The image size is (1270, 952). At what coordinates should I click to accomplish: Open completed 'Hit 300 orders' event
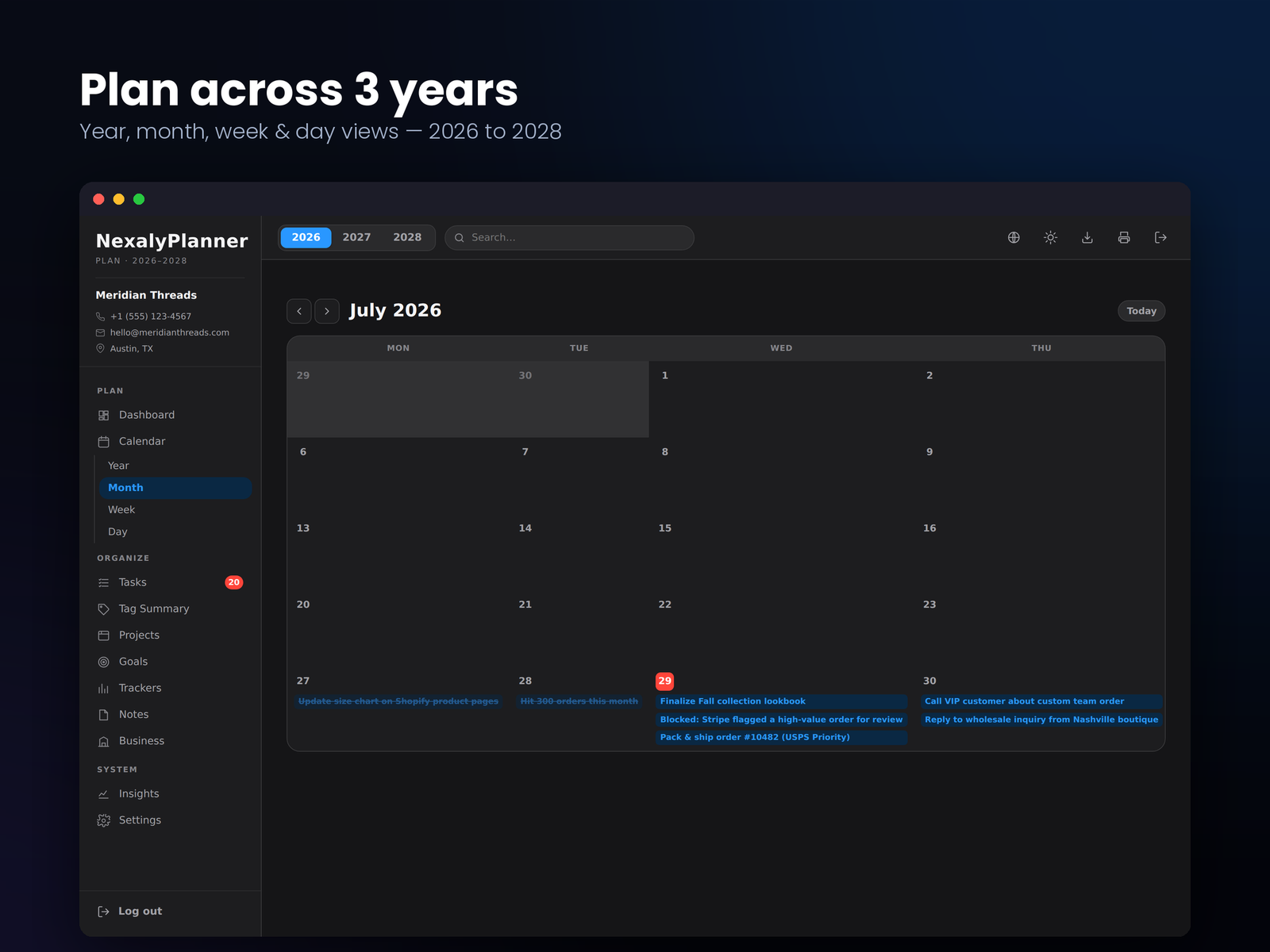(579, 701)
